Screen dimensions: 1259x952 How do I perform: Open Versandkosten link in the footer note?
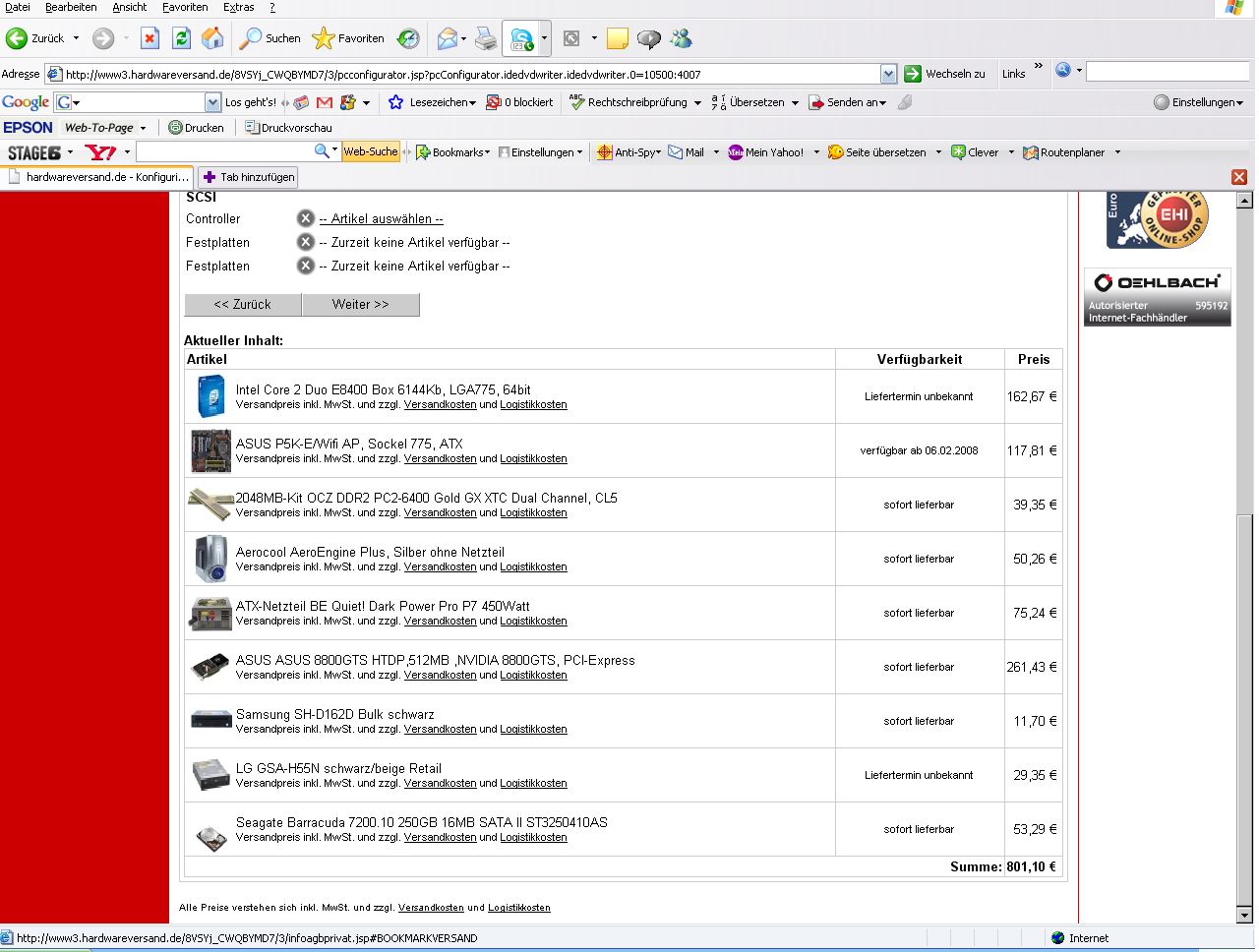click(x=431, y=908)
